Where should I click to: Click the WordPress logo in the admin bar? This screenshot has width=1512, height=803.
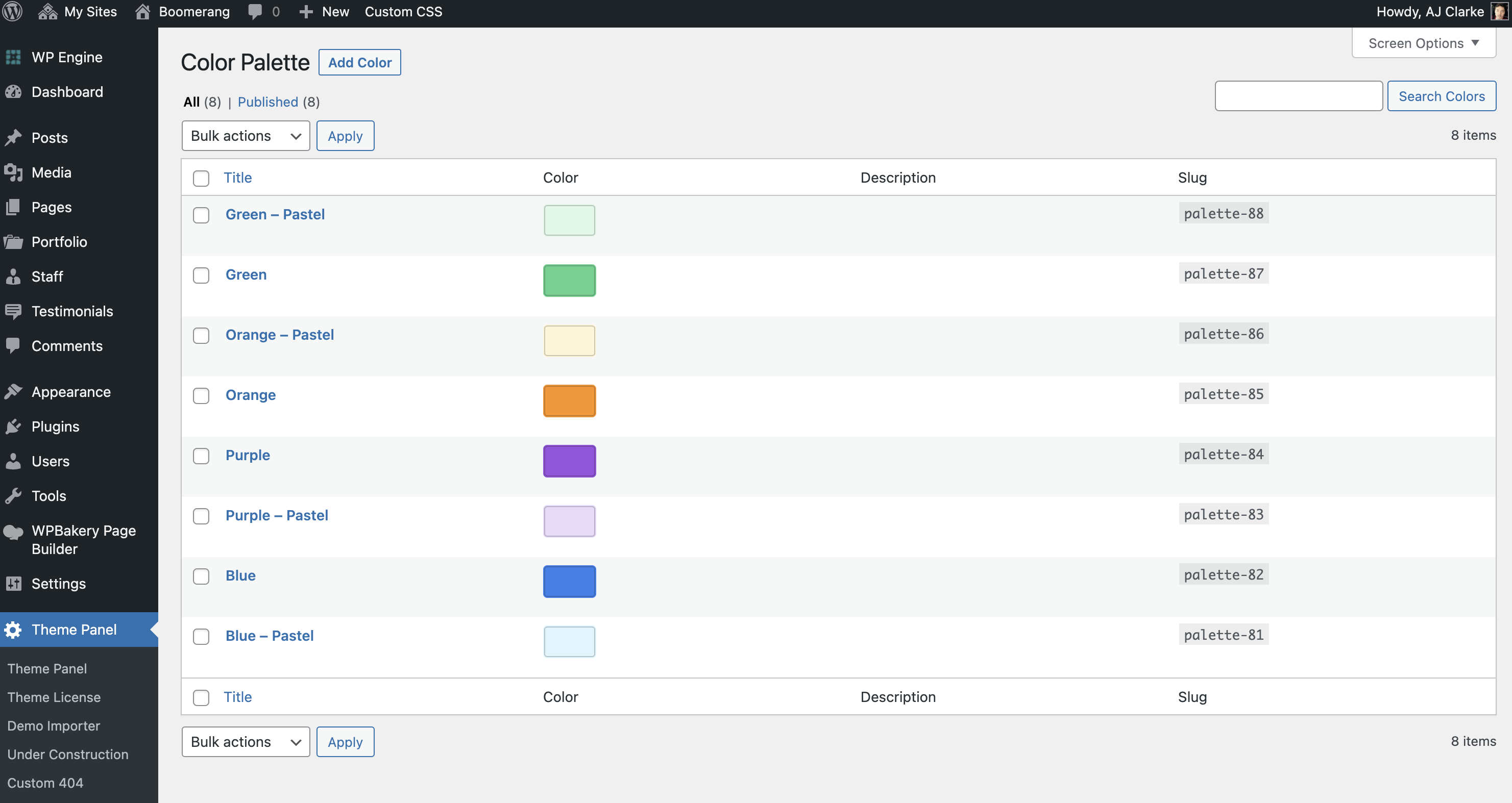pyautogui.click(x=12, y=11)
